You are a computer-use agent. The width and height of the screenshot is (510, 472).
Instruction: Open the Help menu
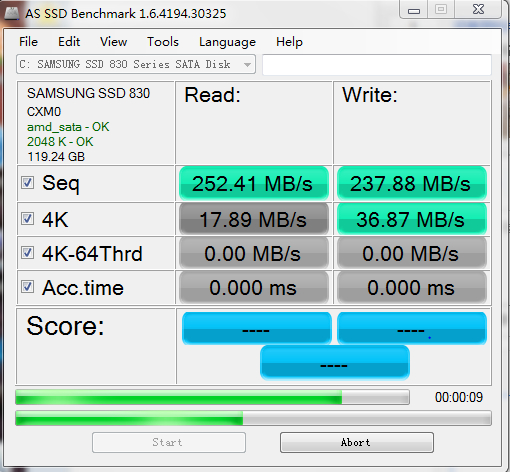pos(289,42)
